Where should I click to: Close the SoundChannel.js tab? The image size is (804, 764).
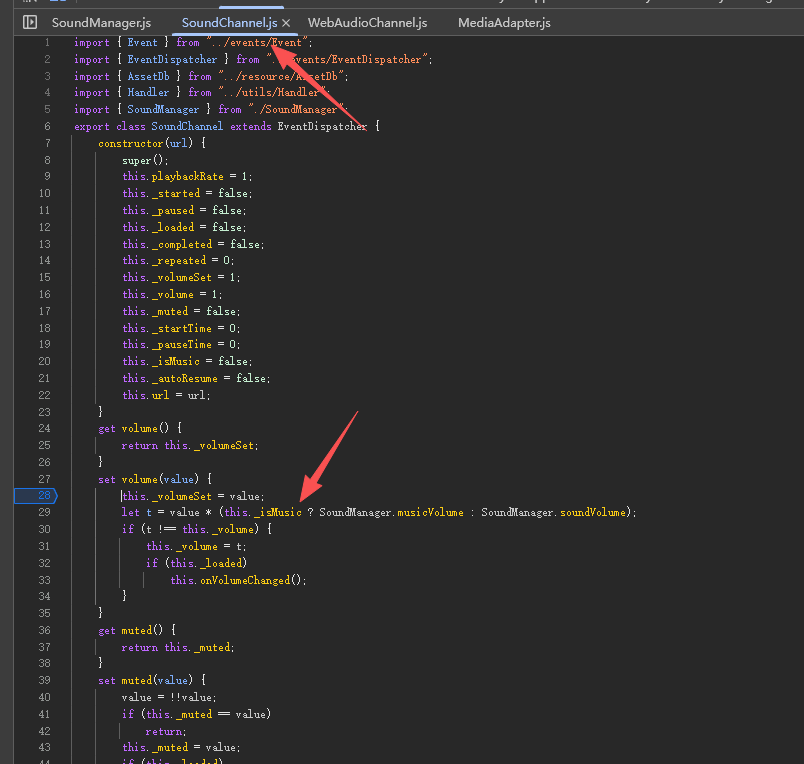point(286,22)
